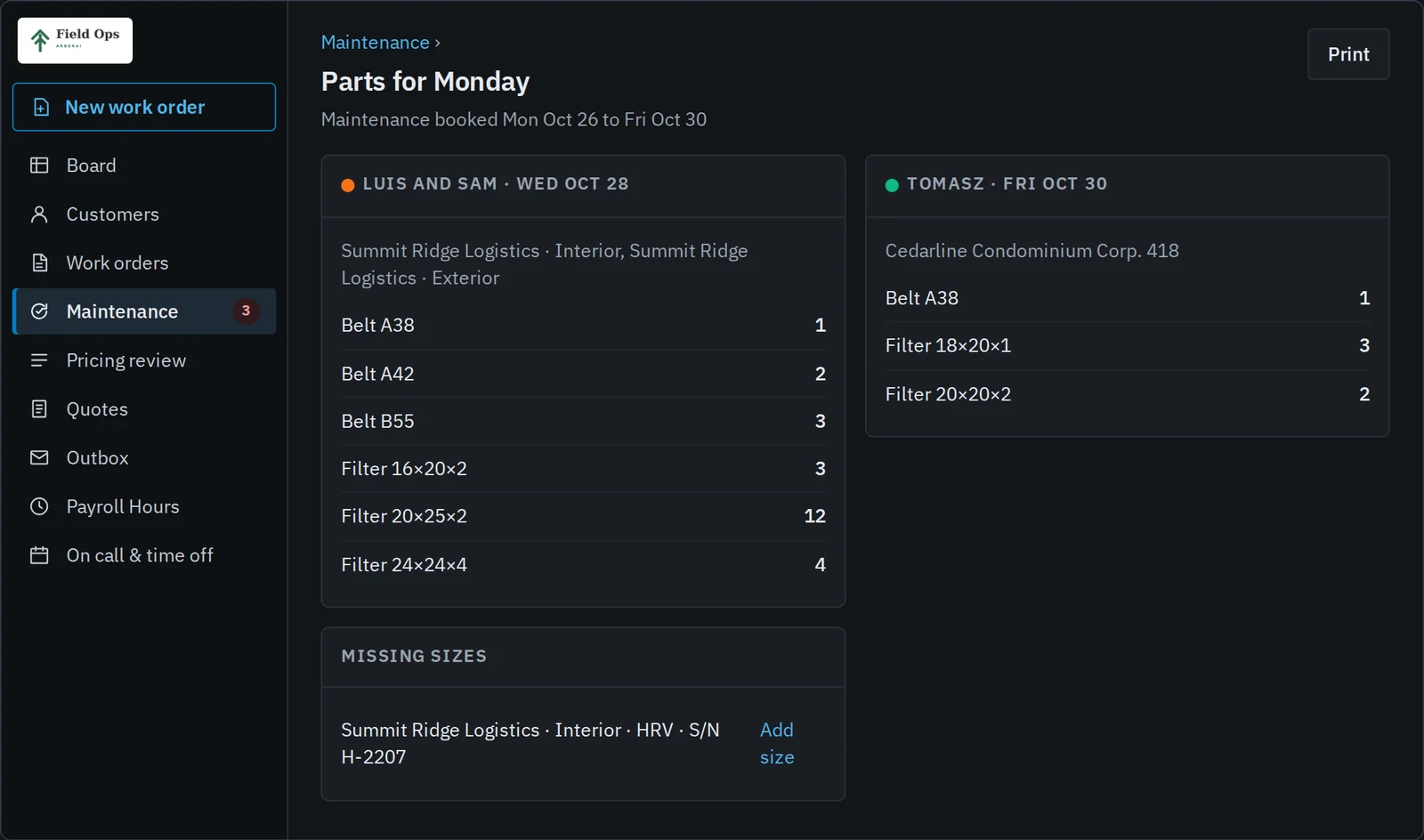Click the Customers person icon
The width and height of the screenshot is (1424, 840).
(x=39, y=214)
